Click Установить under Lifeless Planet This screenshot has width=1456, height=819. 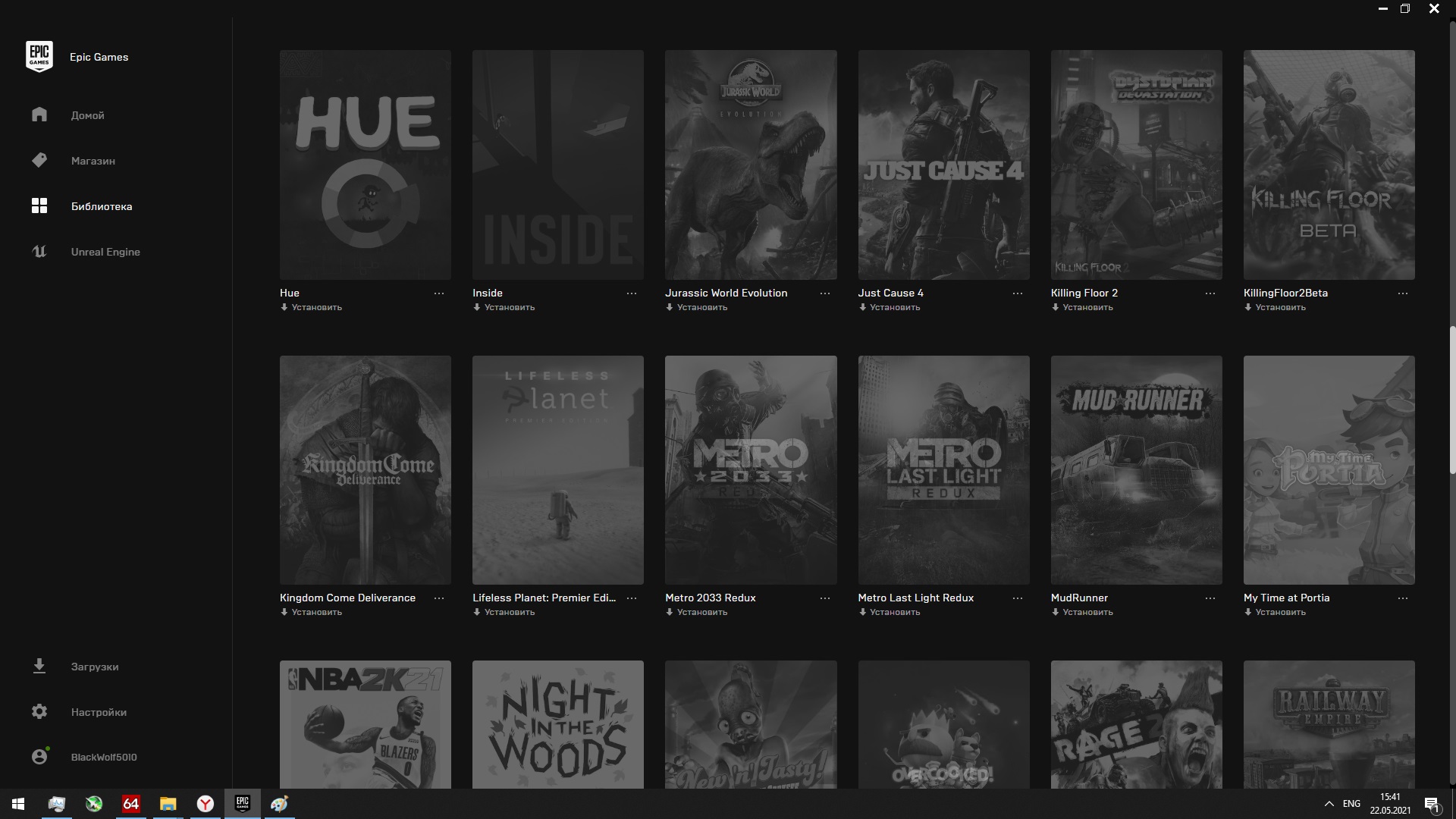point(510,612)
